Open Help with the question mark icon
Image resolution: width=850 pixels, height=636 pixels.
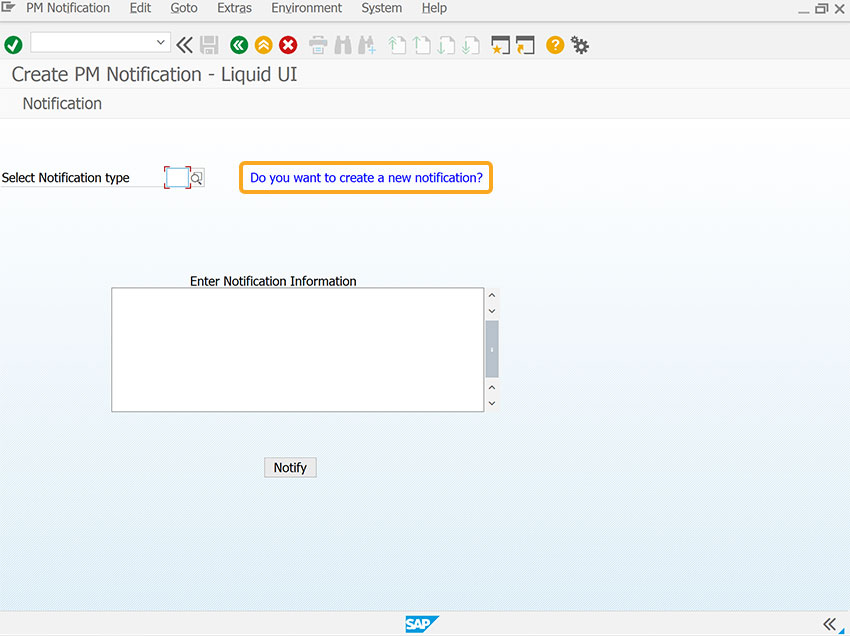pyautogui.click(x=555, y=45)
